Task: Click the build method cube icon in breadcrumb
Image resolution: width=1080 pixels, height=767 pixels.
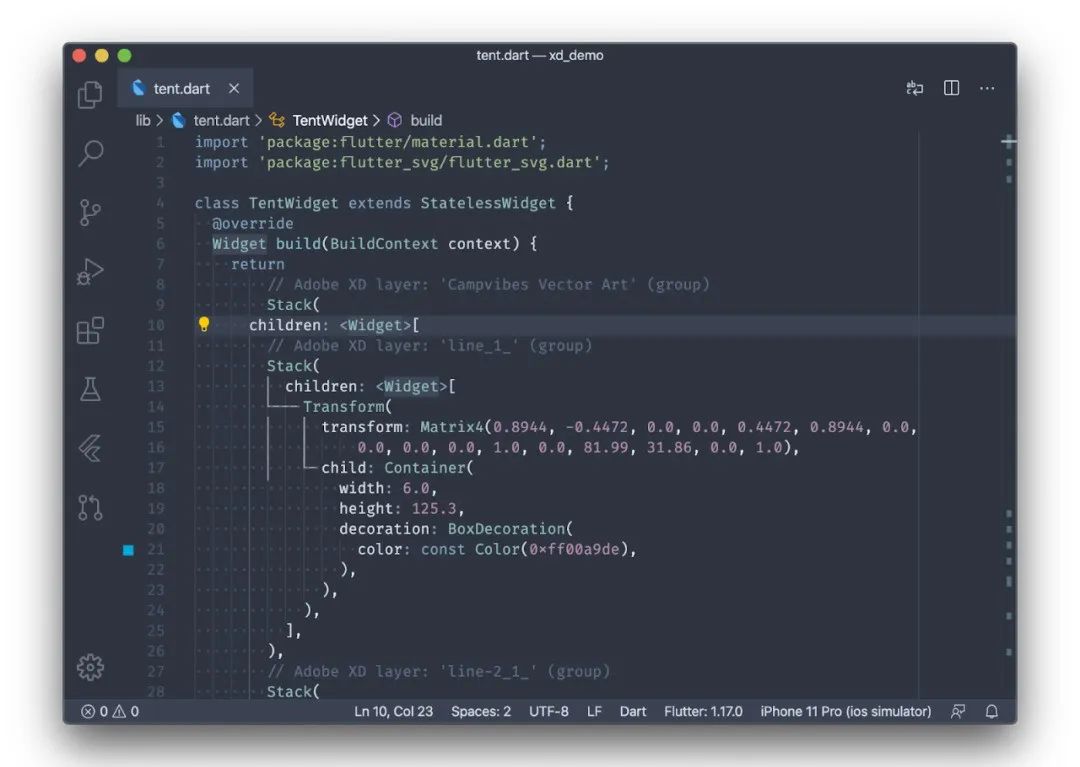Action: (395, 120)
